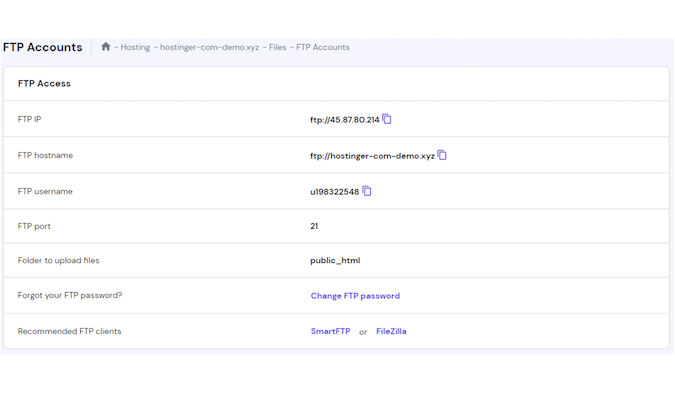Click the Recommended FTP clients label
Screen dimensions: 675x400
(x=69, y=331)
